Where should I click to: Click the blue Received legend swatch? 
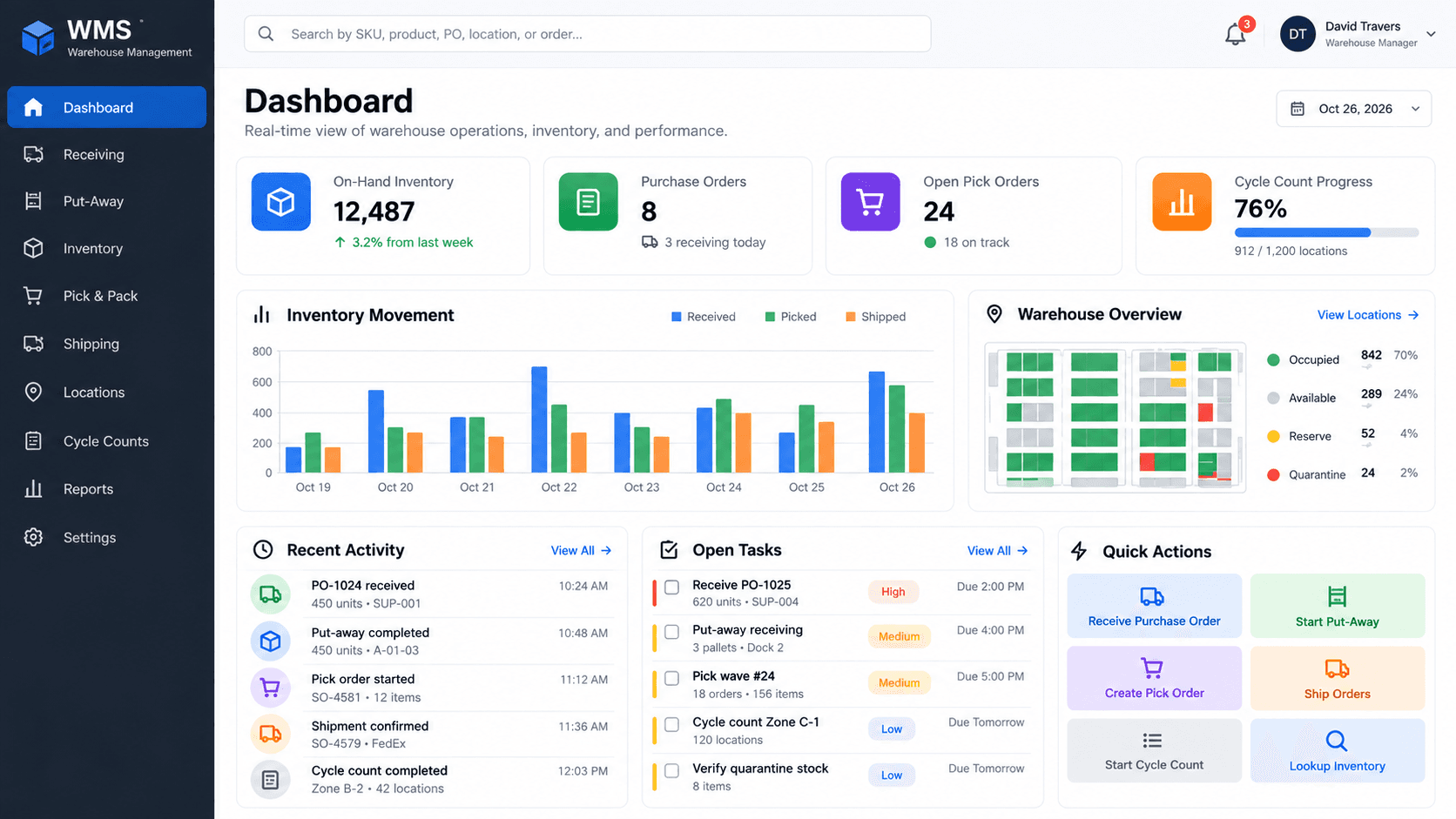(x=677, y=317)
